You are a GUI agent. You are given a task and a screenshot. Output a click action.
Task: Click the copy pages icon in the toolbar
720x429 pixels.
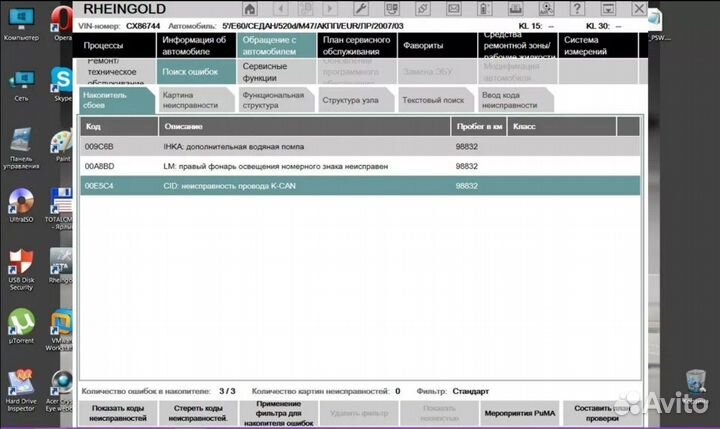click(x=305, y=9)
